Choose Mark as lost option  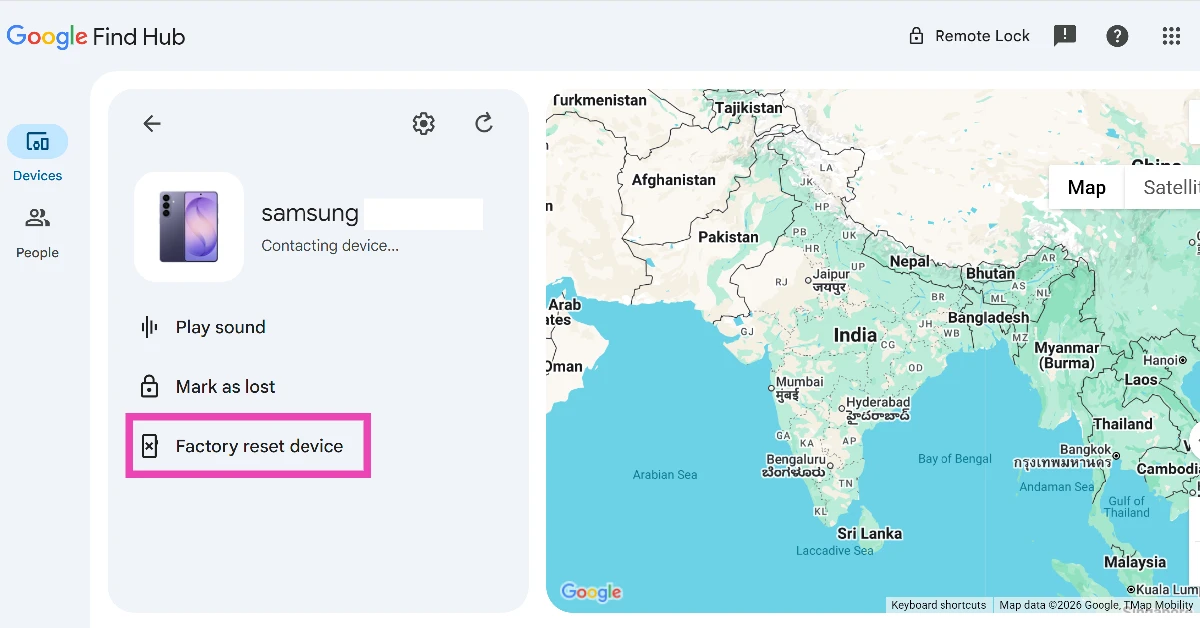click(x=225, y=387)
